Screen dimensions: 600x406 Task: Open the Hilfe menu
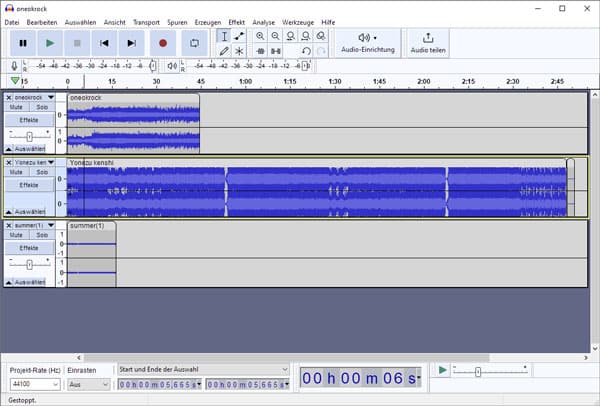[328, 23]
